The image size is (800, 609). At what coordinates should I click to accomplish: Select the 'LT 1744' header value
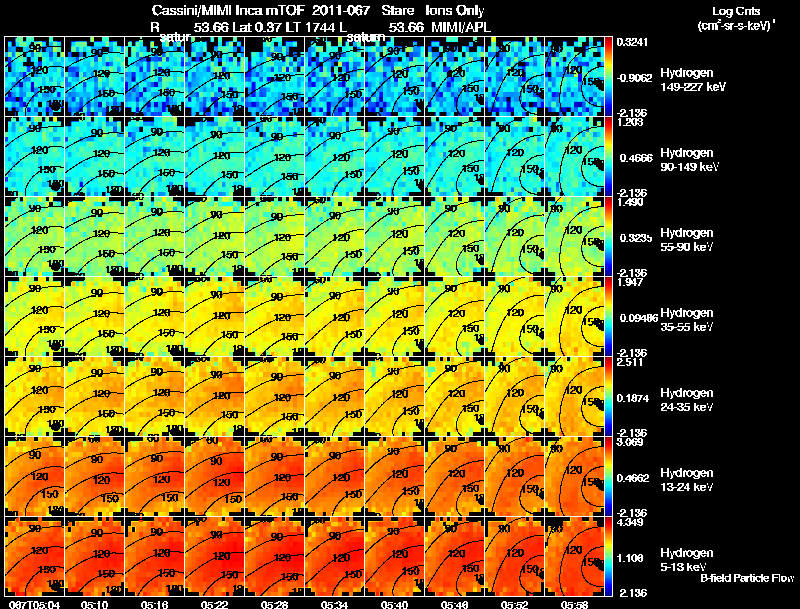click(x=311, y=27)
